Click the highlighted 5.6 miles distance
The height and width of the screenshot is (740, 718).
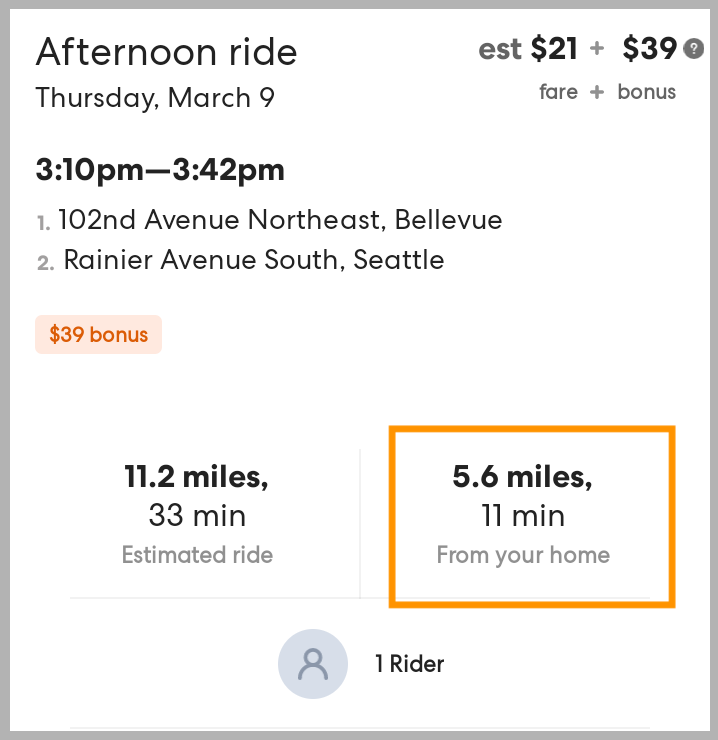522,477
